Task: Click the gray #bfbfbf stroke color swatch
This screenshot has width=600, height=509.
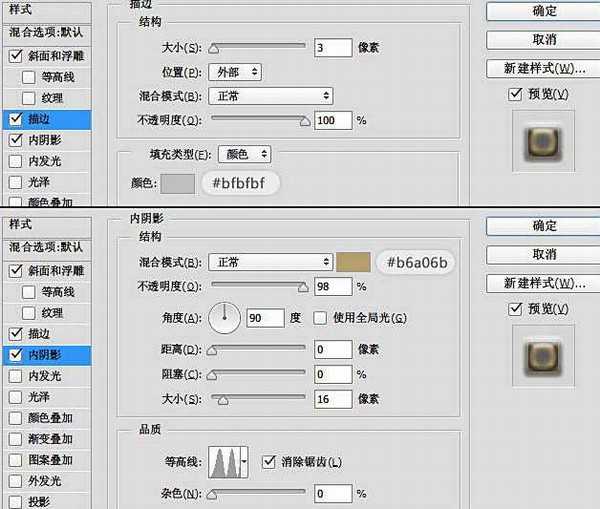Action: [x=177, y=183]
